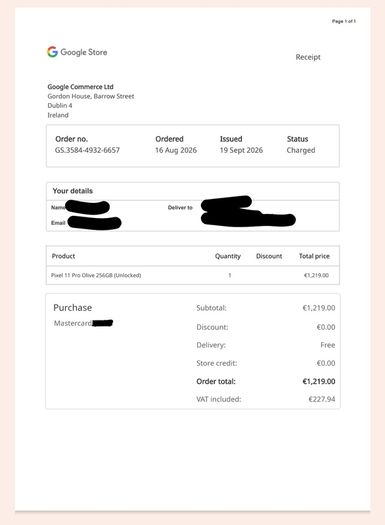Click the Google Store wordmark text

click(84, 52)
